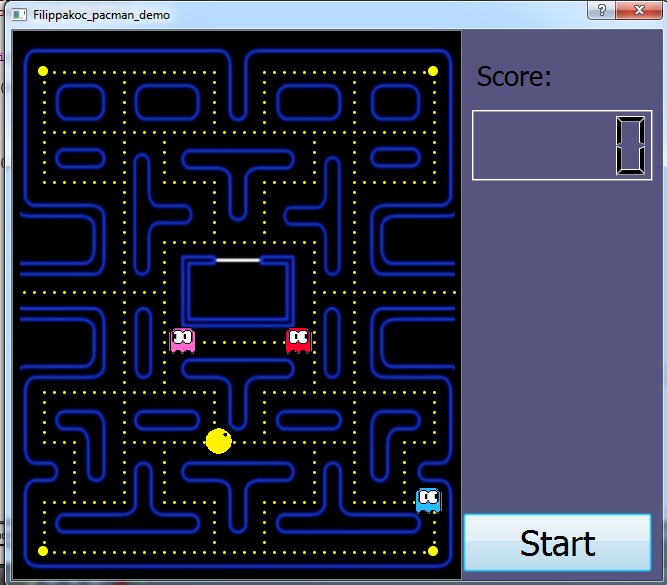Click the bottom-left power pellet
The width and height of the screenshot is (667, 585).
pyautogui.click(x=43, y=551)
